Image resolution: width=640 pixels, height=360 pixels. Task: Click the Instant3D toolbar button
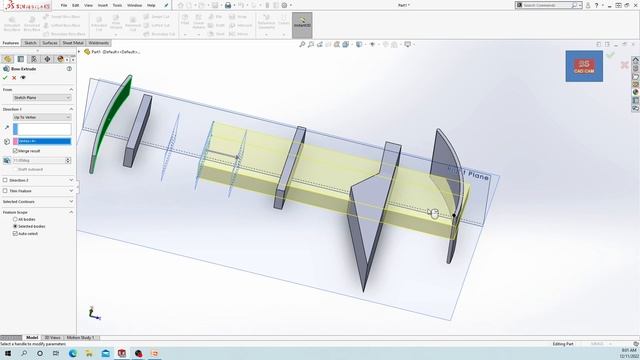click(302, 25)
